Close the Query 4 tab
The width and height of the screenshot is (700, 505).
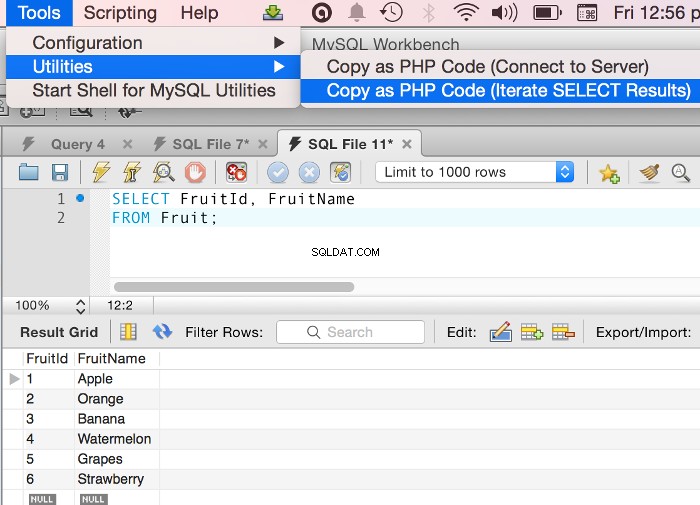pyautogui.click(x=128, y=144)
